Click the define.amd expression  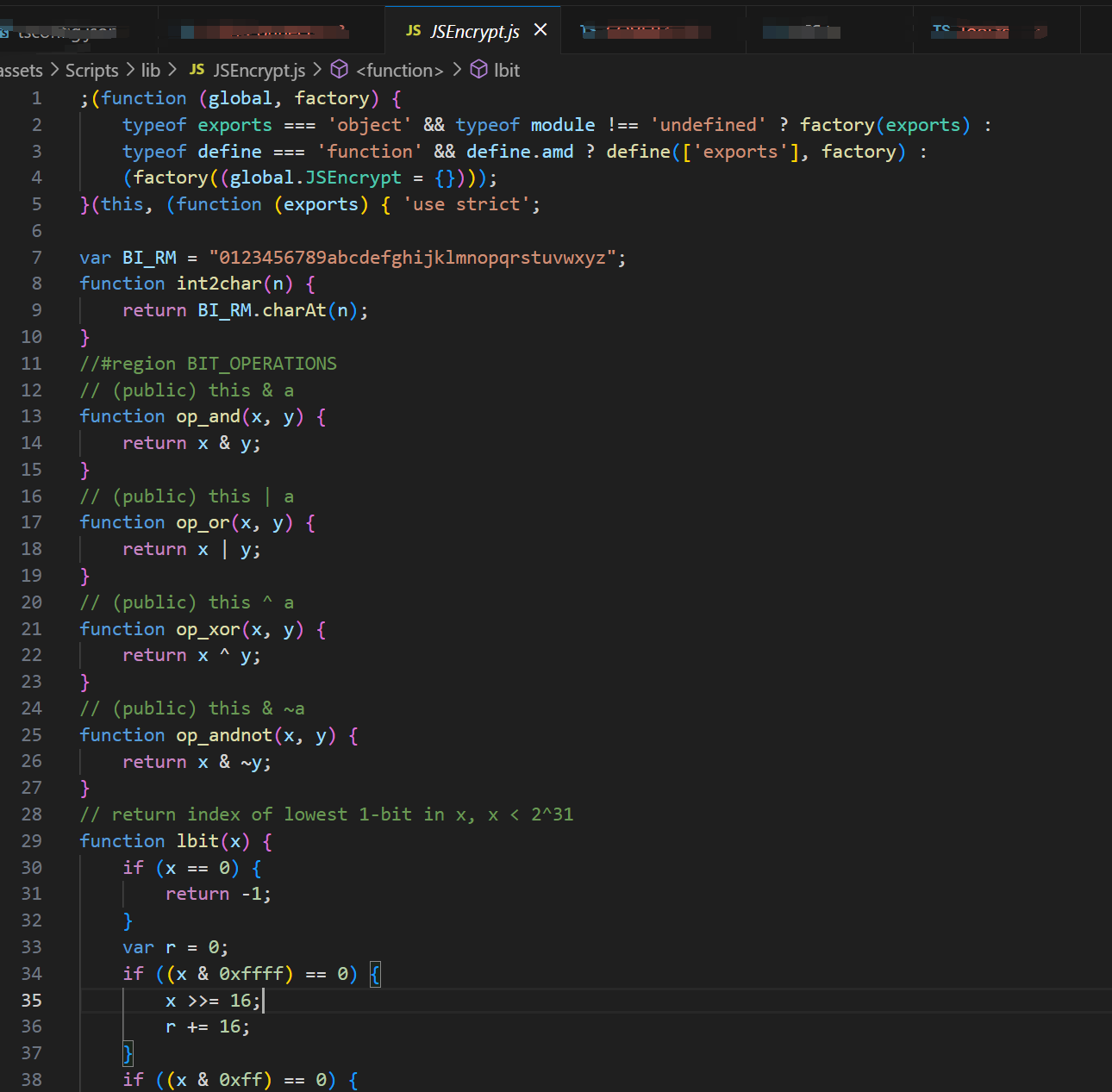520,152
